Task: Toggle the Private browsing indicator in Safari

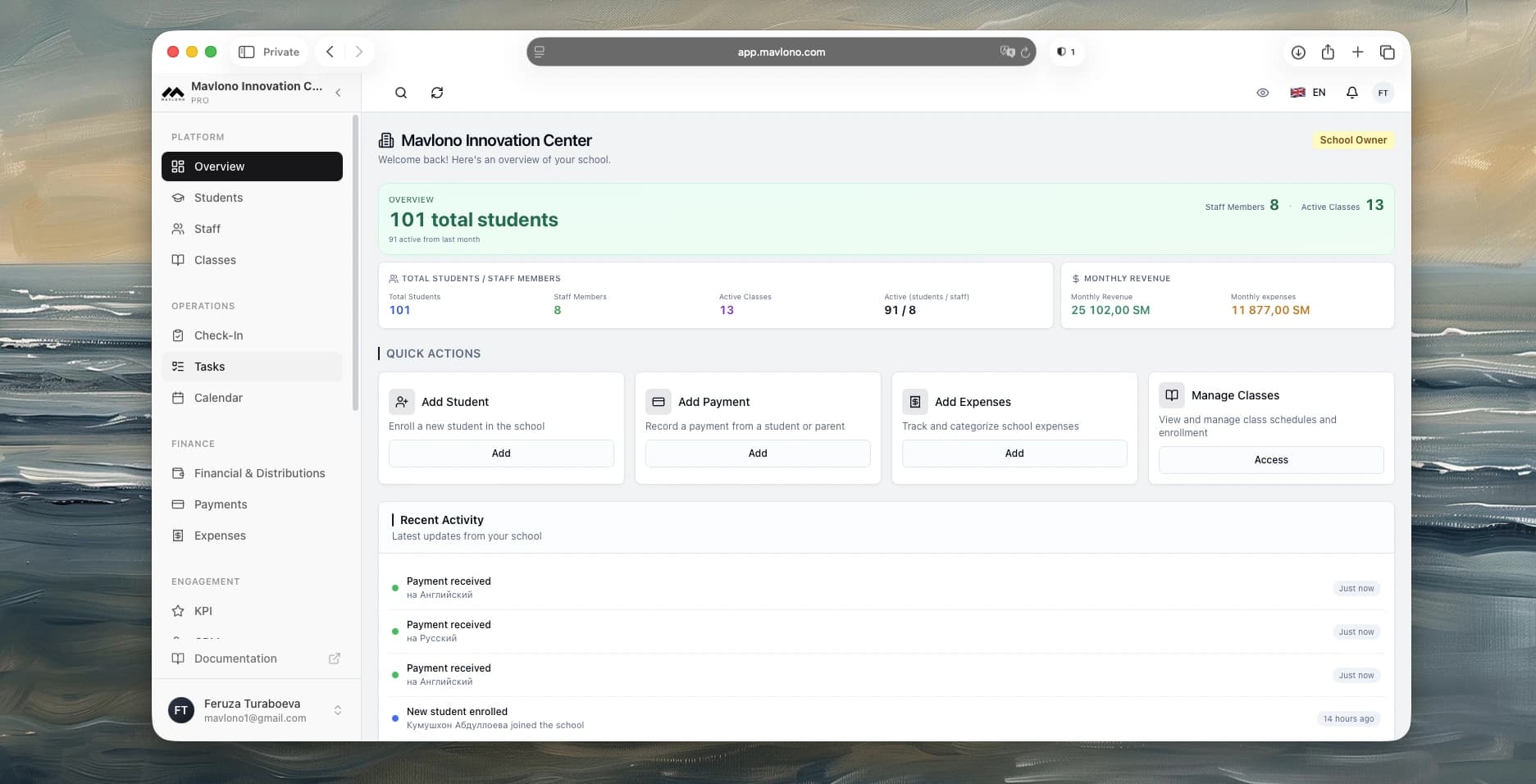Action: [268, 51]
